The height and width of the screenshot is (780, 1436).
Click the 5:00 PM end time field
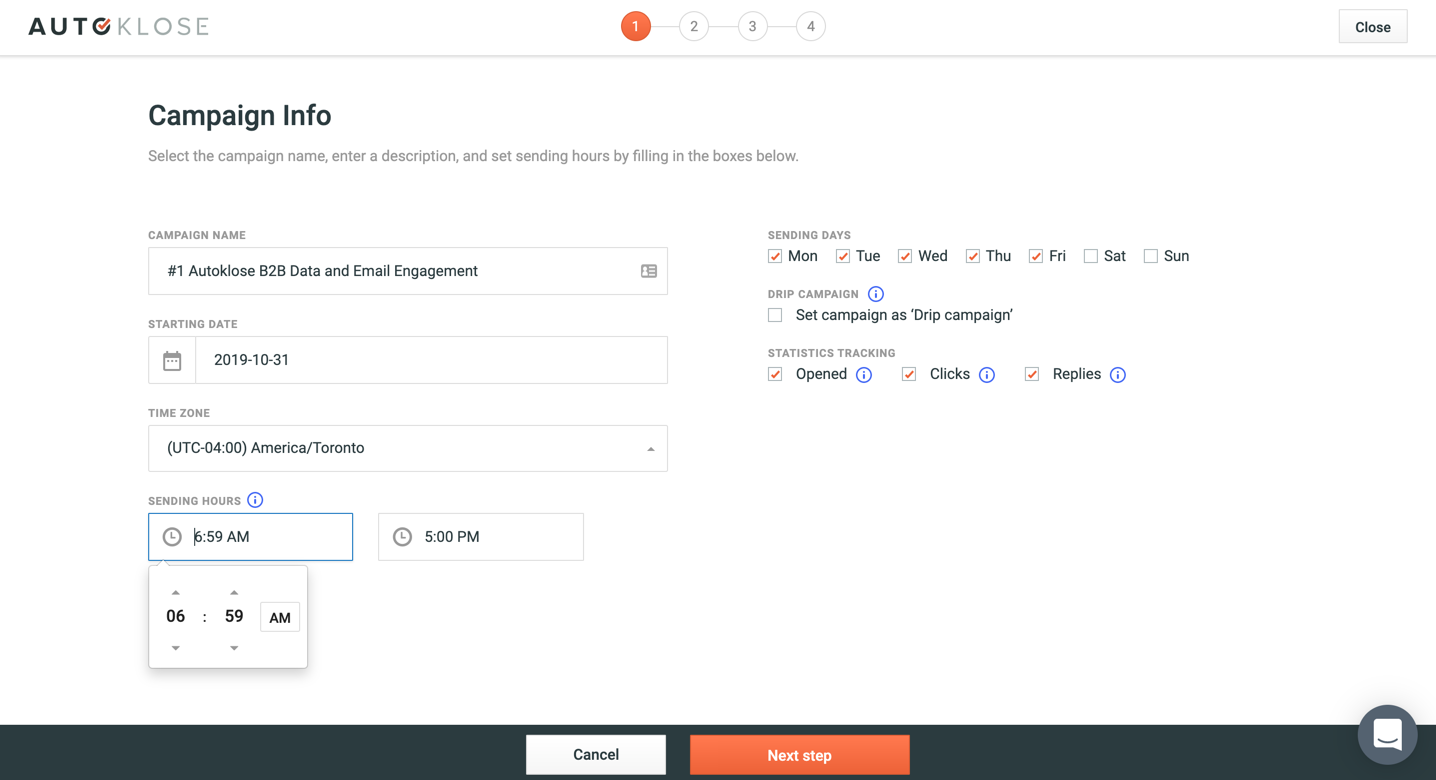point(481,537)
